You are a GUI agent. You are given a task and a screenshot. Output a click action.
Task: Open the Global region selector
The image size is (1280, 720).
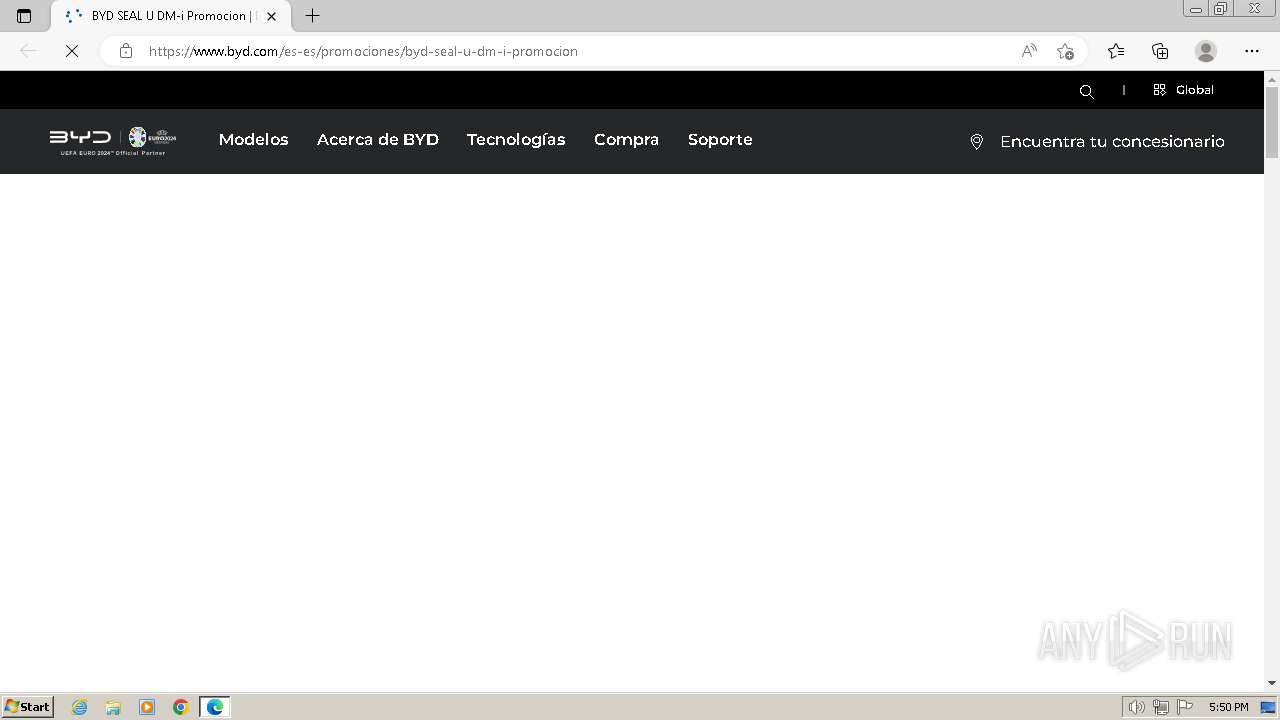[x=1183, y=90]
